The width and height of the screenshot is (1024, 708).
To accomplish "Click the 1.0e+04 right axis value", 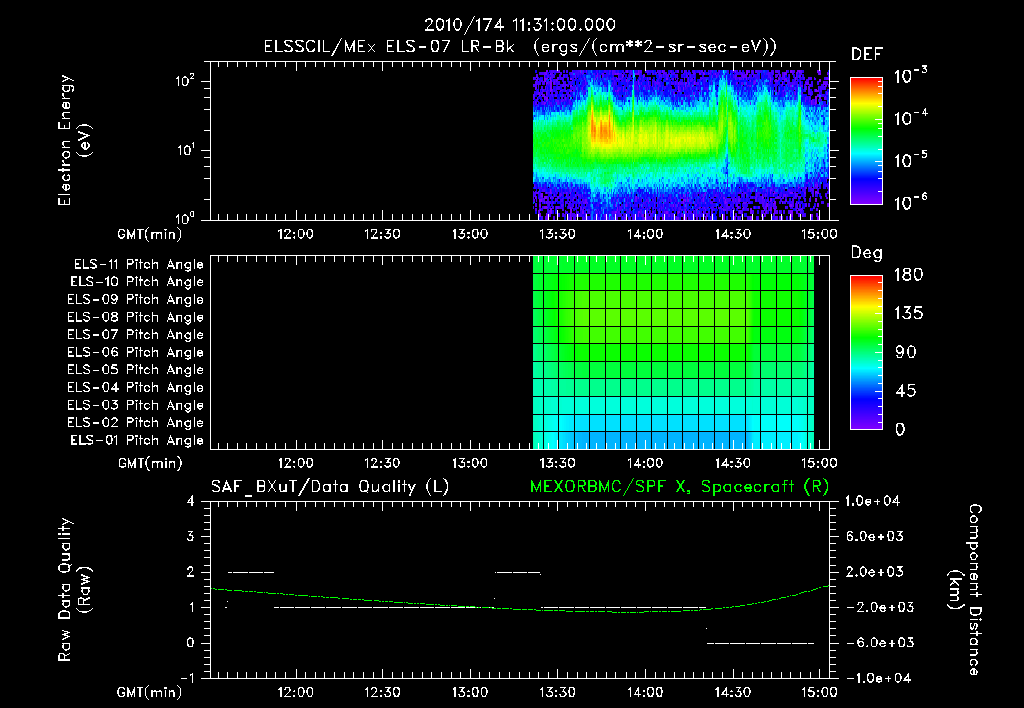I will [x=872, y=501].
